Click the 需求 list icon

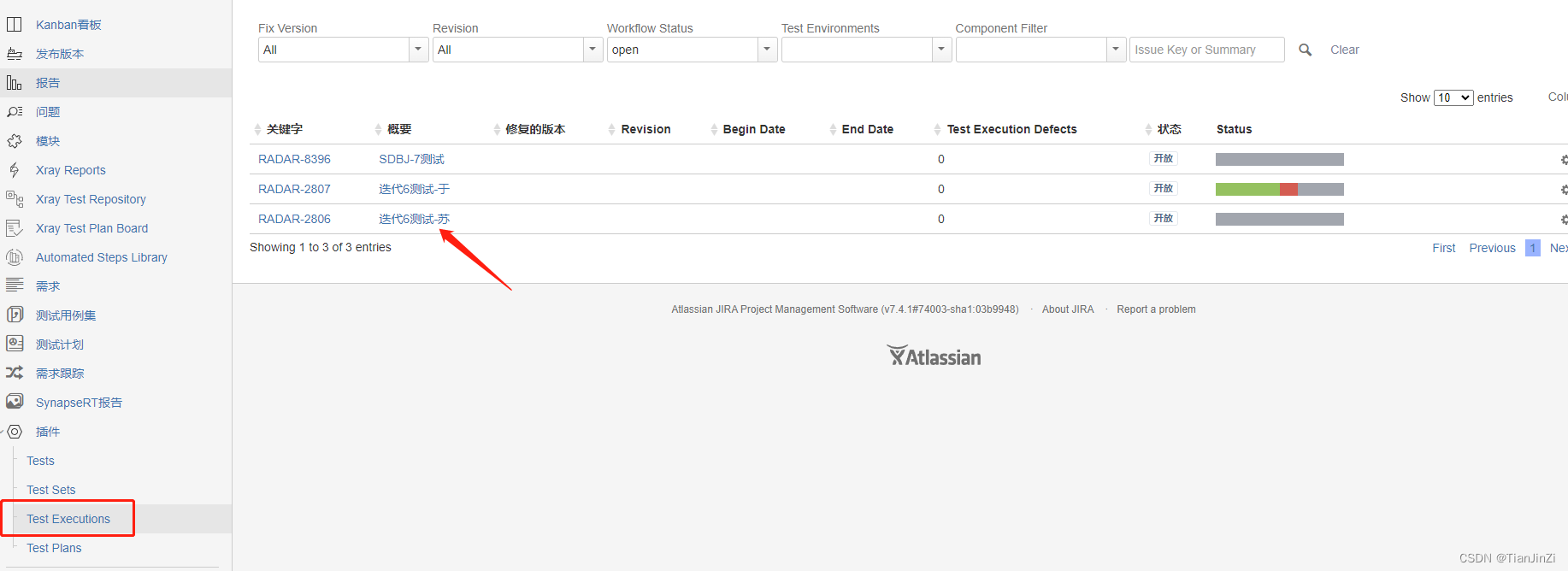click(15, 285)
